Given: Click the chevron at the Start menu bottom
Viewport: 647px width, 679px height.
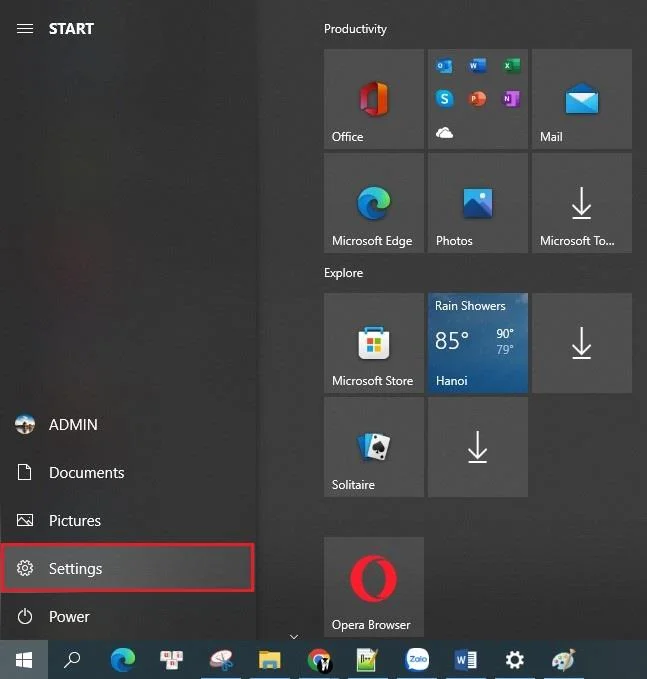Looking at the screenshot, I should [x=294, y=637].
